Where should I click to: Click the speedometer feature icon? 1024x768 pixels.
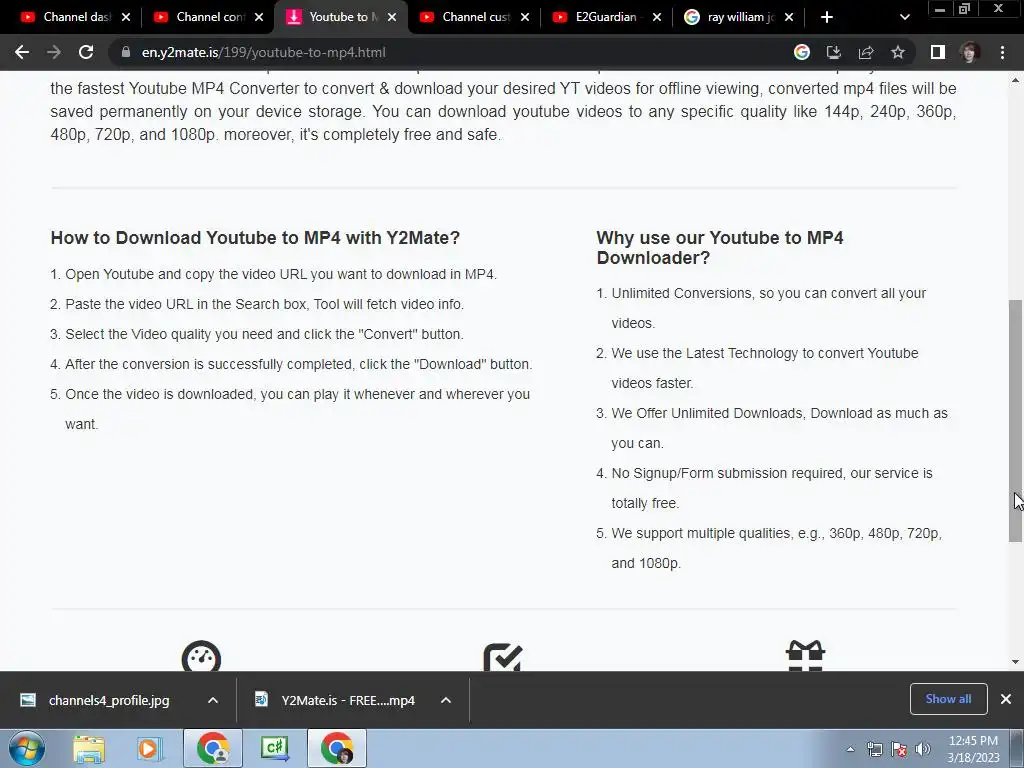pos(201,656)
